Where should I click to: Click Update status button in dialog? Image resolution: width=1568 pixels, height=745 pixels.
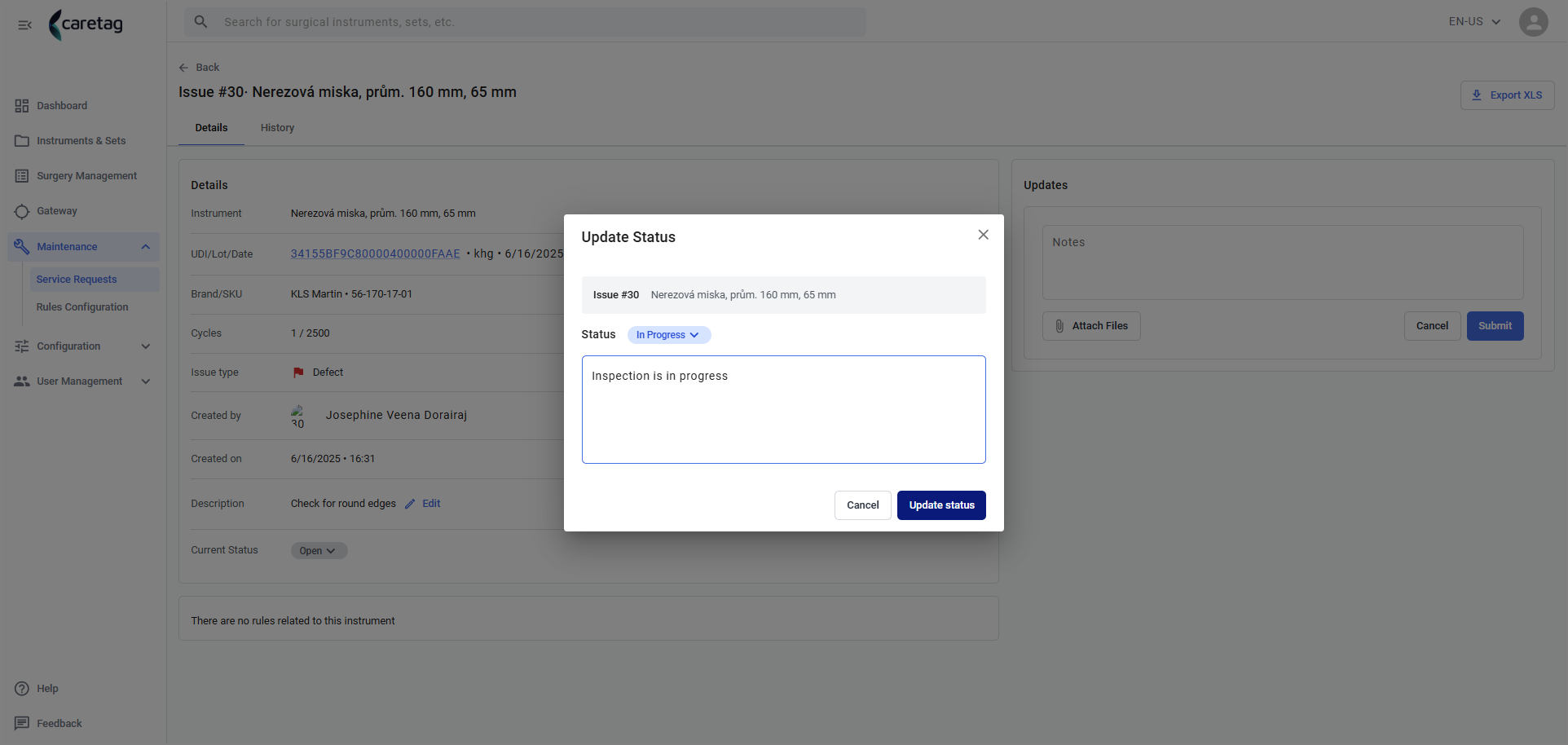[941, 505]
